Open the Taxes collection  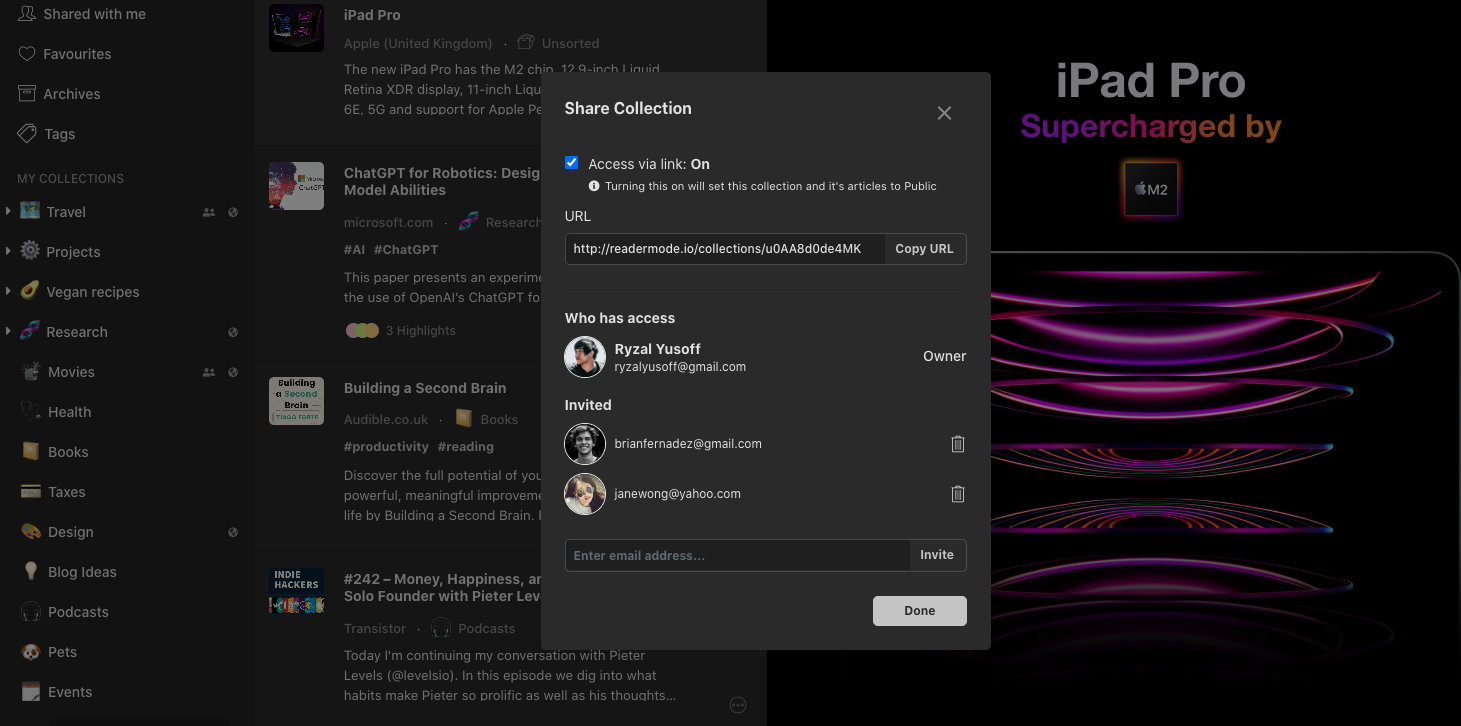66,492
